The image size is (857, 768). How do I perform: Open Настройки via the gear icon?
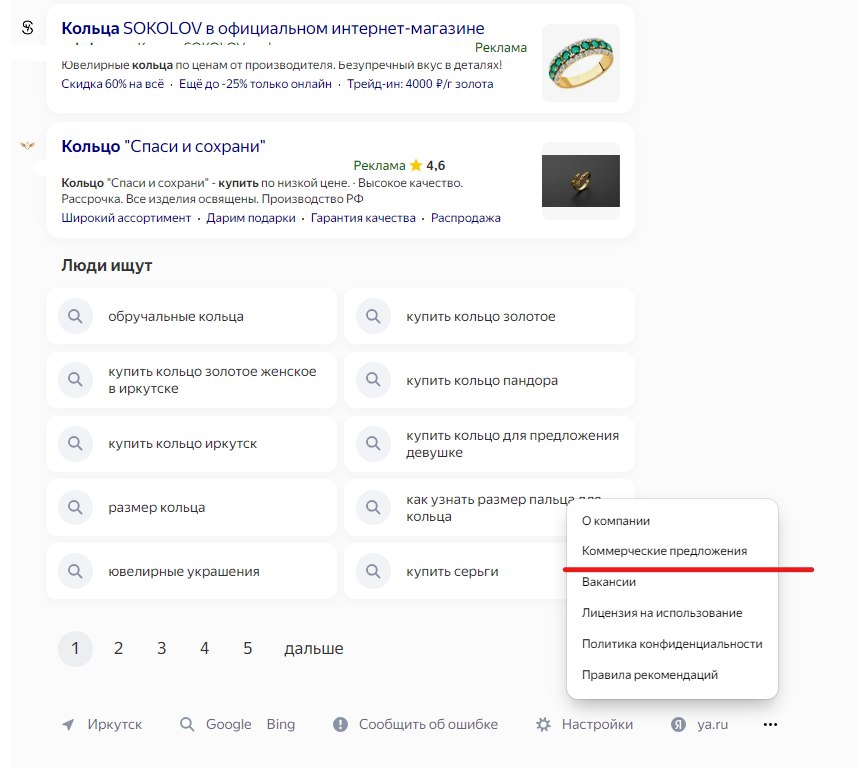tap(544, 725)
